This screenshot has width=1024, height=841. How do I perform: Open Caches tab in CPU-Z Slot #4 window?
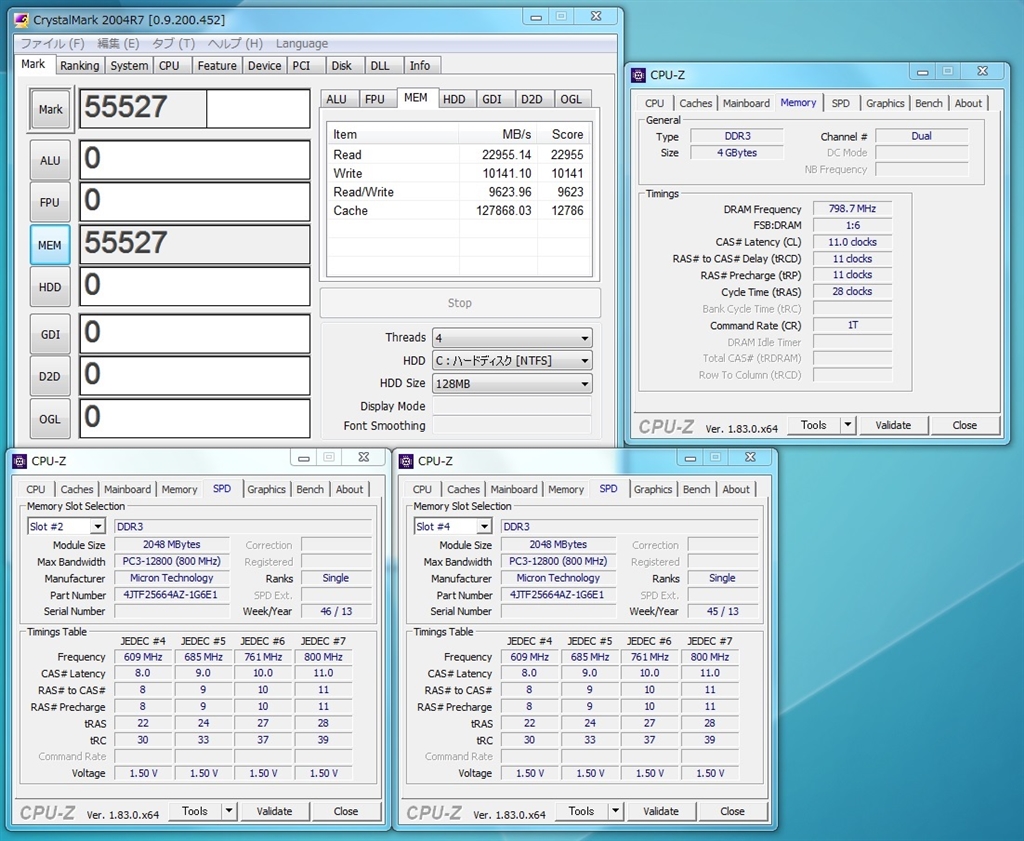tap(463, 489)
